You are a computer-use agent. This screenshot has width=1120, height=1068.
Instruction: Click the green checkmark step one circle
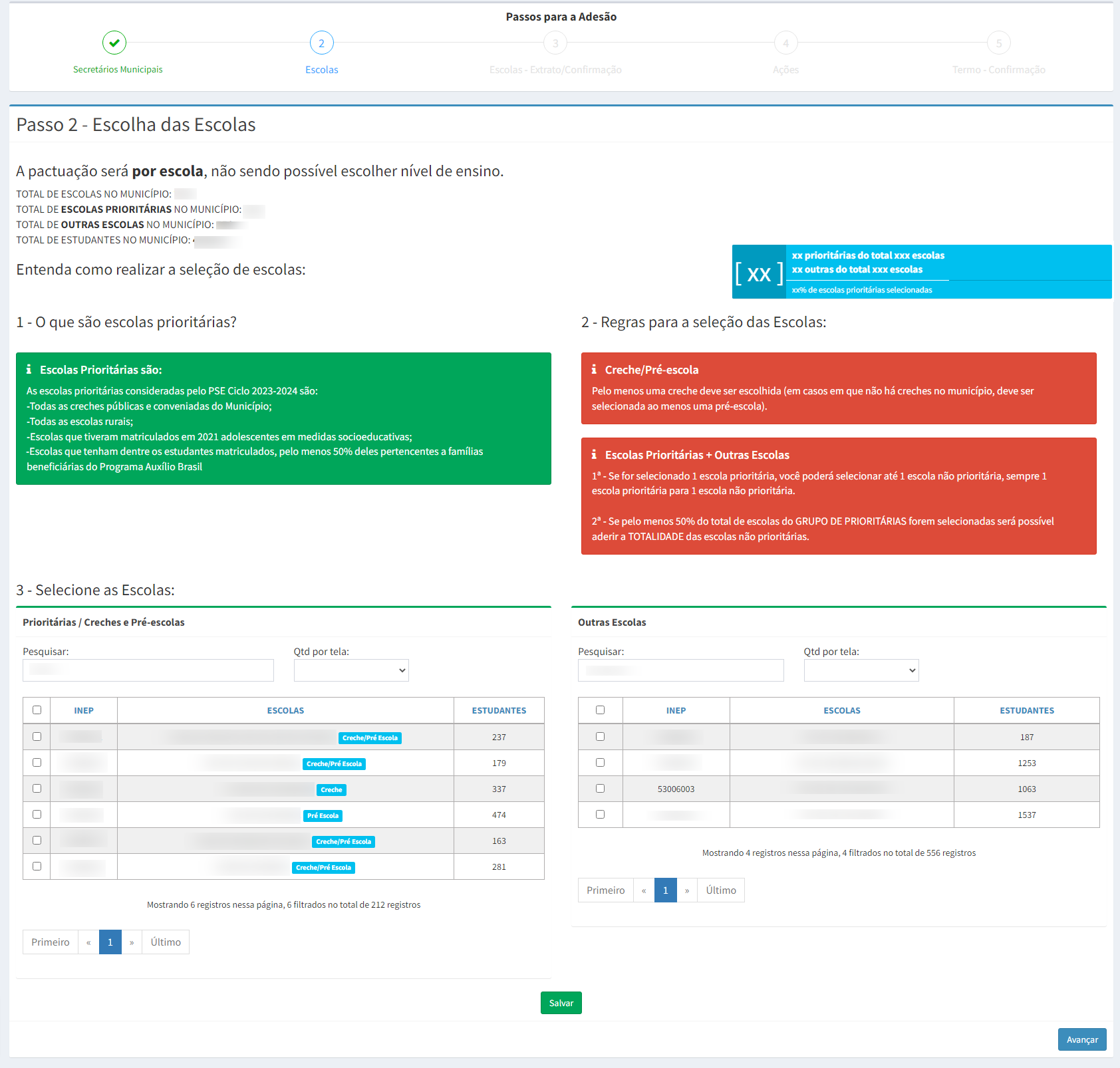pyautogui.click(x=114, y=43)
